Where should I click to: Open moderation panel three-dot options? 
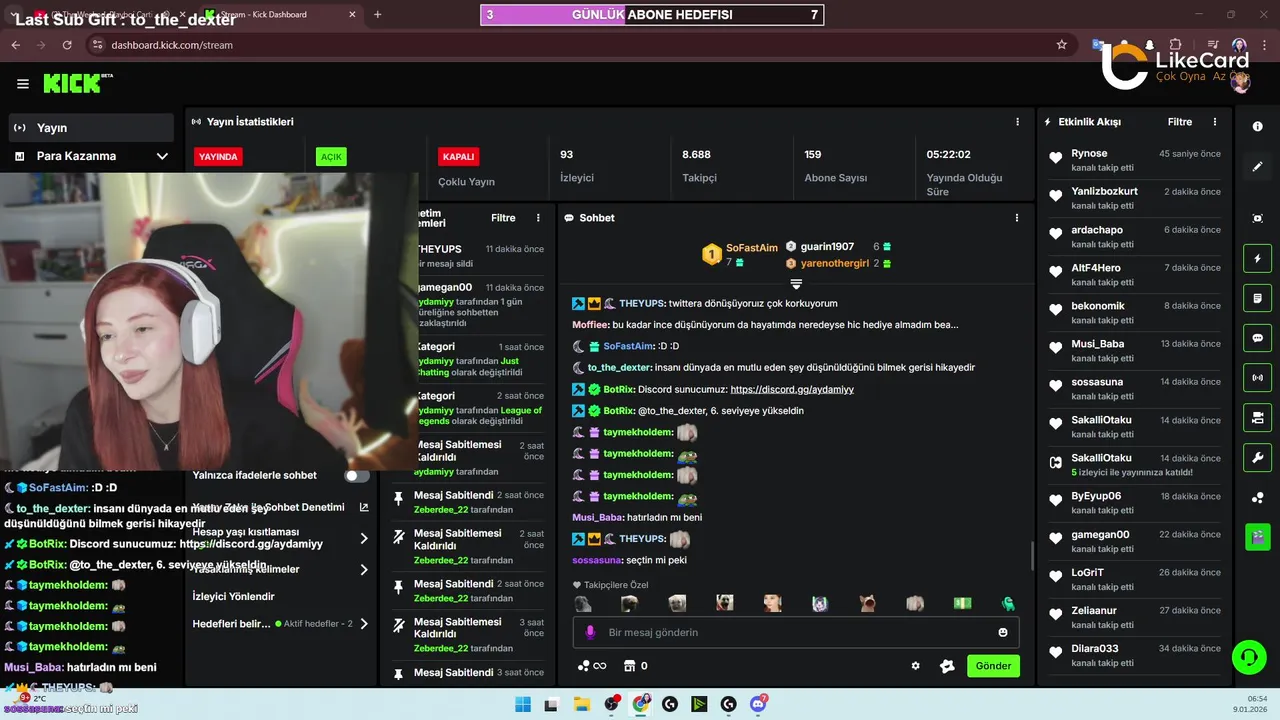pyautogui.click(x=538, y=218)
